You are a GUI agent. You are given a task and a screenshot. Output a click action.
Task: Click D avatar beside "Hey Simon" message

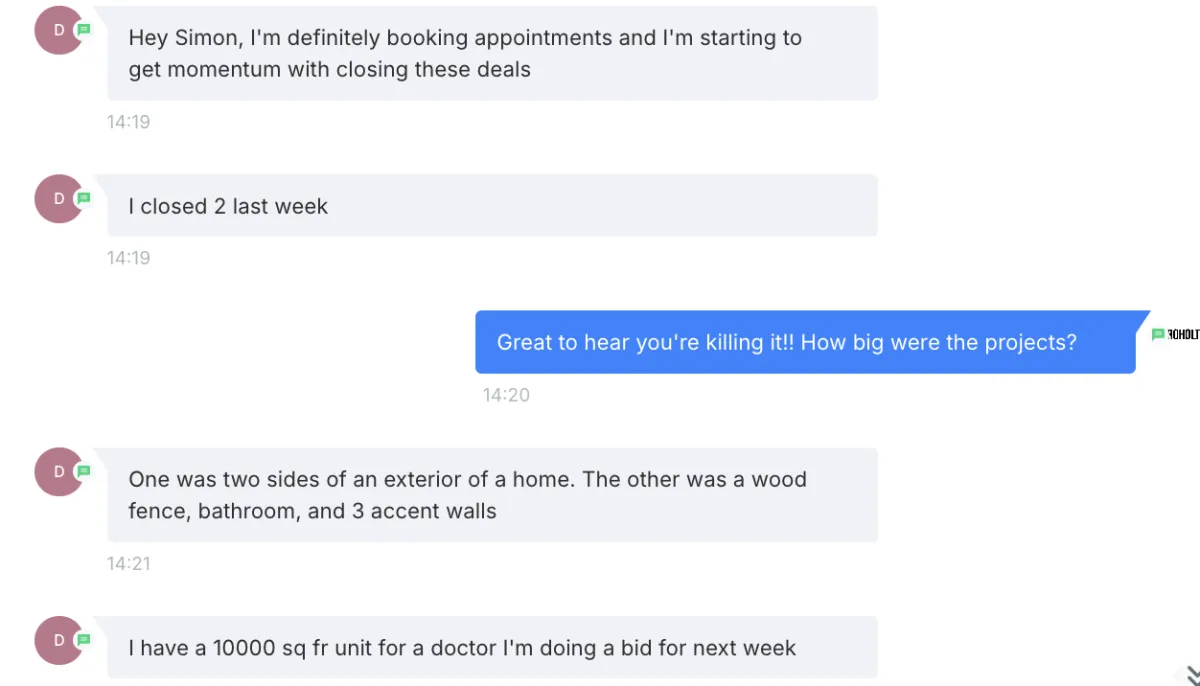click(x=58, y=30)
